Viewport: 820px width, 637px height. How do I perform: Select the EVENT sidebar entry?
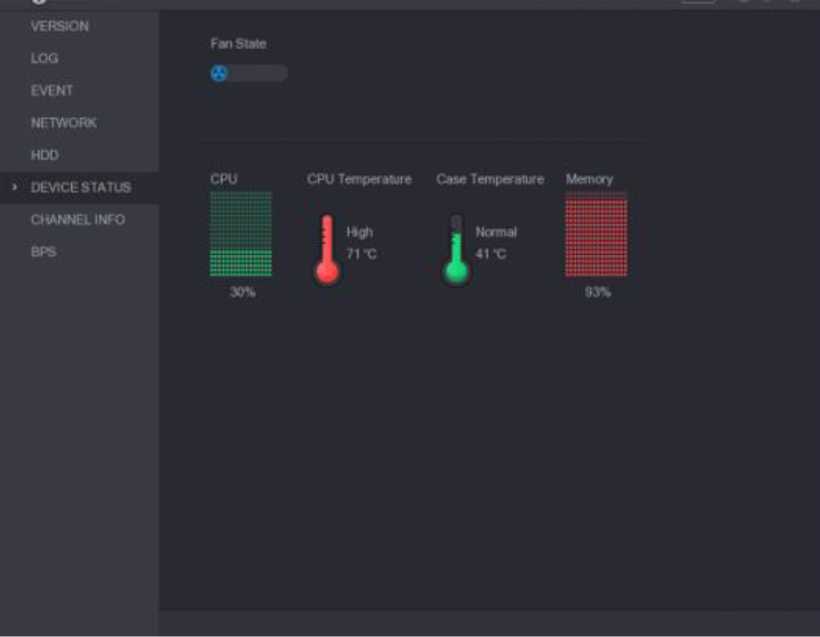(52, 90)
